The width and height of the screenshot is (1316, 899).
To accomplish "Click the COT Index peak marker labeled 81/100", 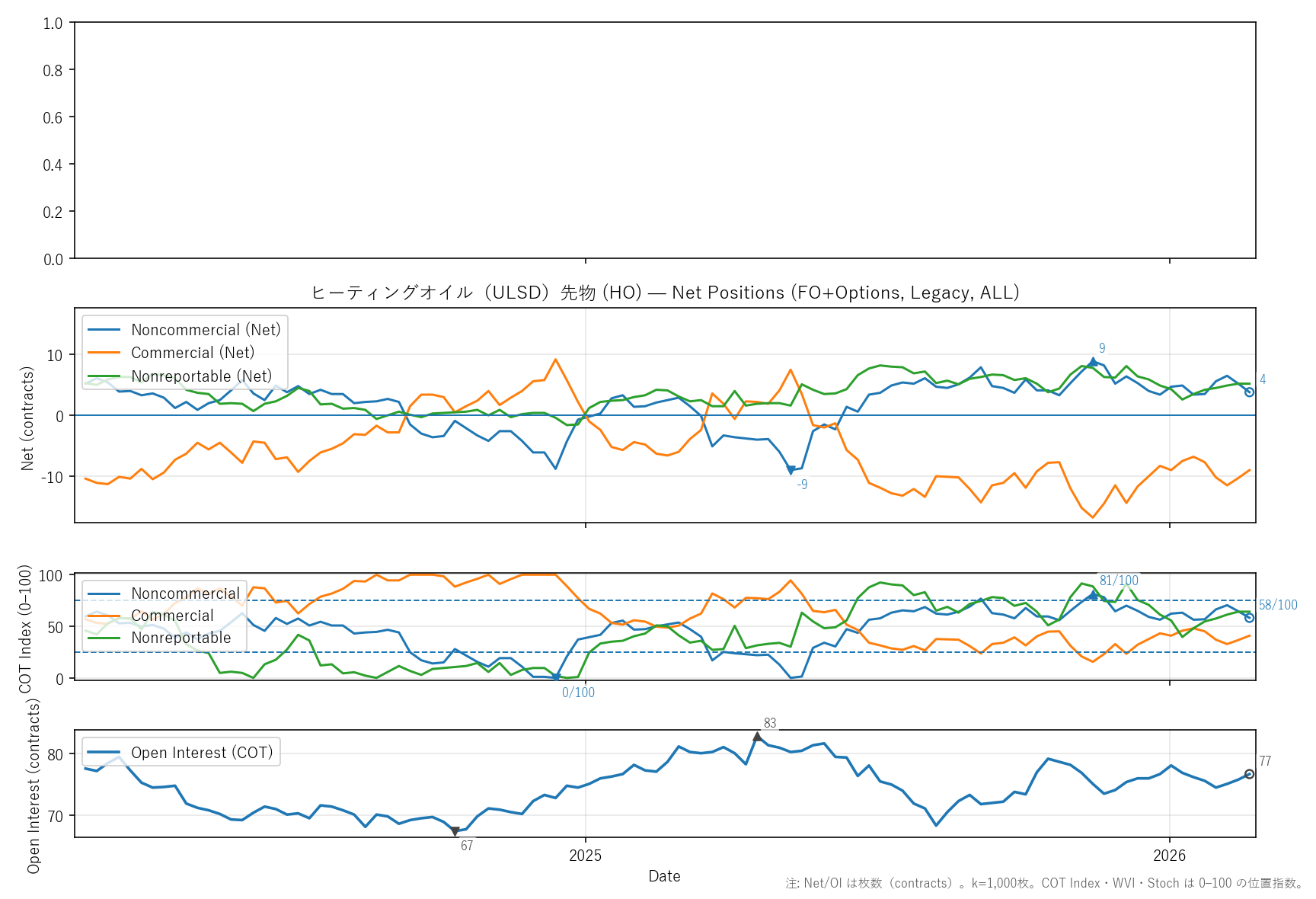I will click(x=1093, y=595).
